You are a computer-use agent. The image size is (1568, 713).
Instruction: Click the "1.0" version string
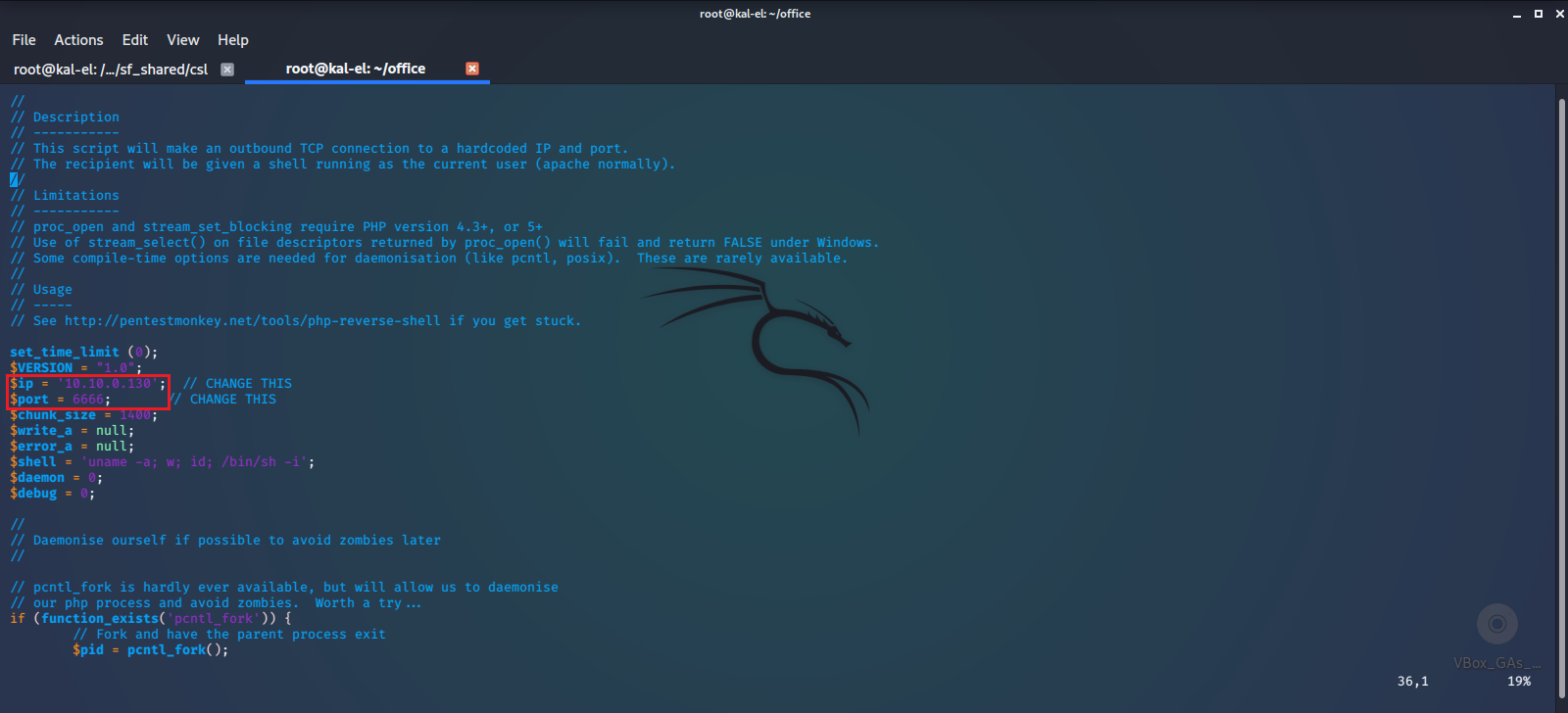[116, 367]
